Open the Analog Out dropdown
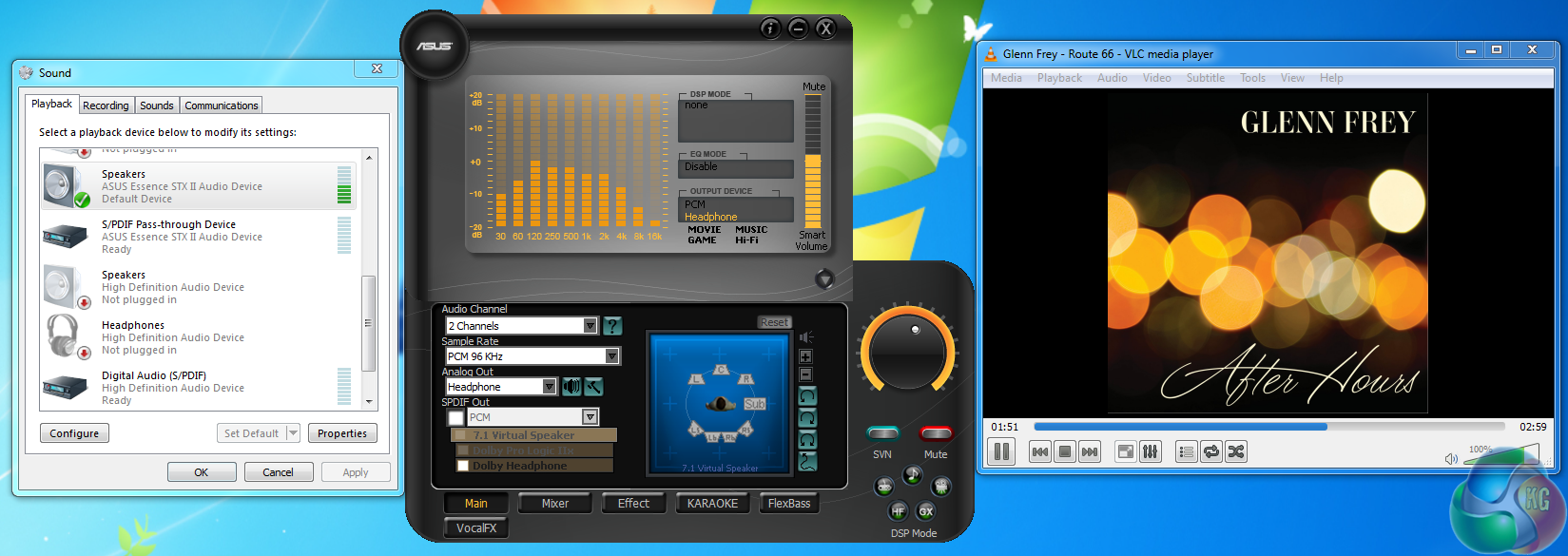 coord(549,387)
